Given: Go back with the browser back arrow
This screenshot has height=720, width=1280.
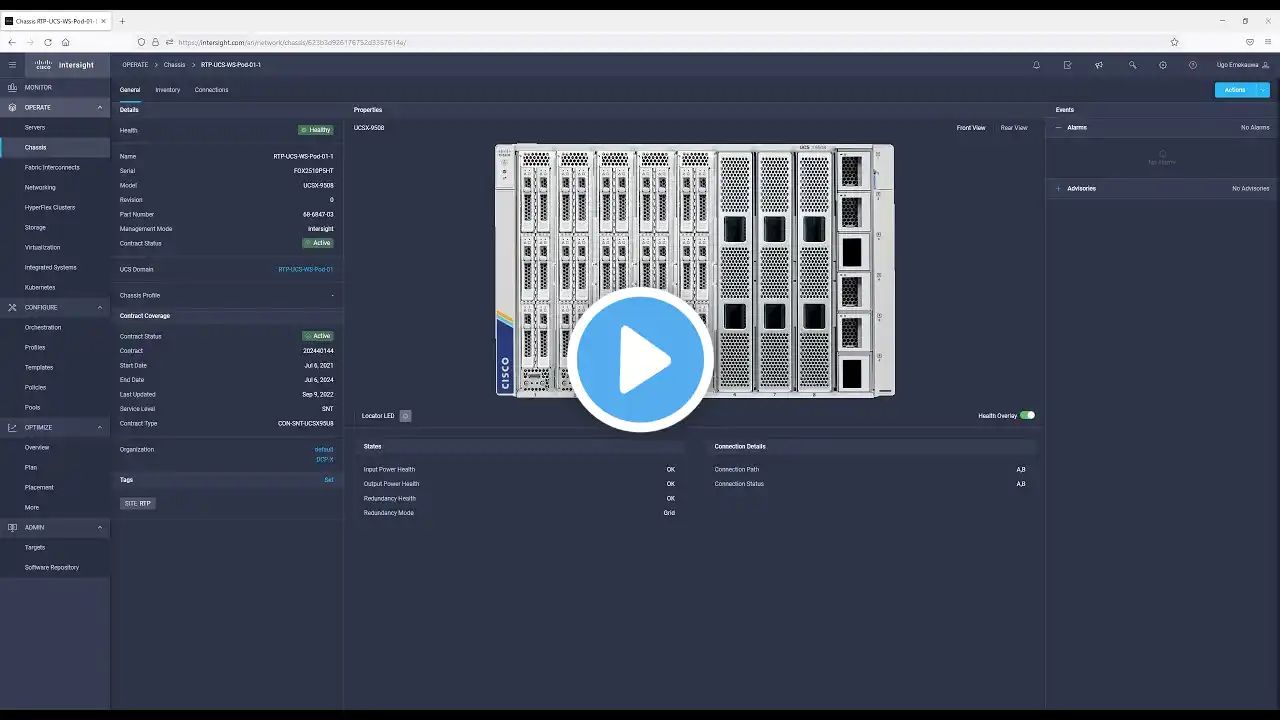Looking at the screenshot, I should (x=11, y=42).
